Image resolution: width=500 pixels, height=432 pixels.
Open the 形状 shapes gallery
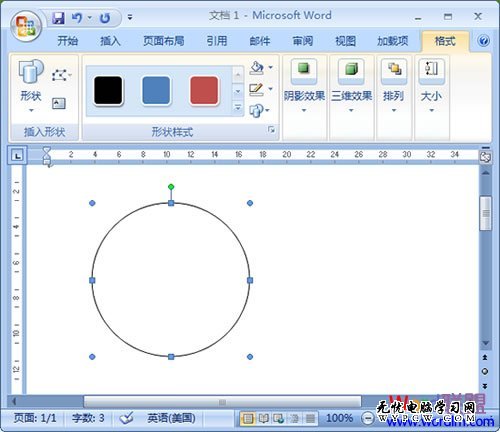point(31,86)
